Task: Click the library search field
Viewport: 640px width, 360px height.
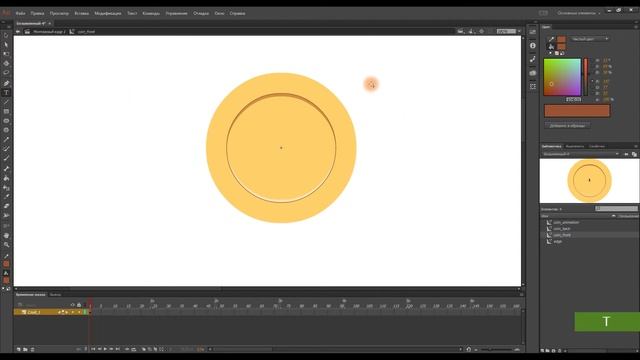Action: coord(616,209)
